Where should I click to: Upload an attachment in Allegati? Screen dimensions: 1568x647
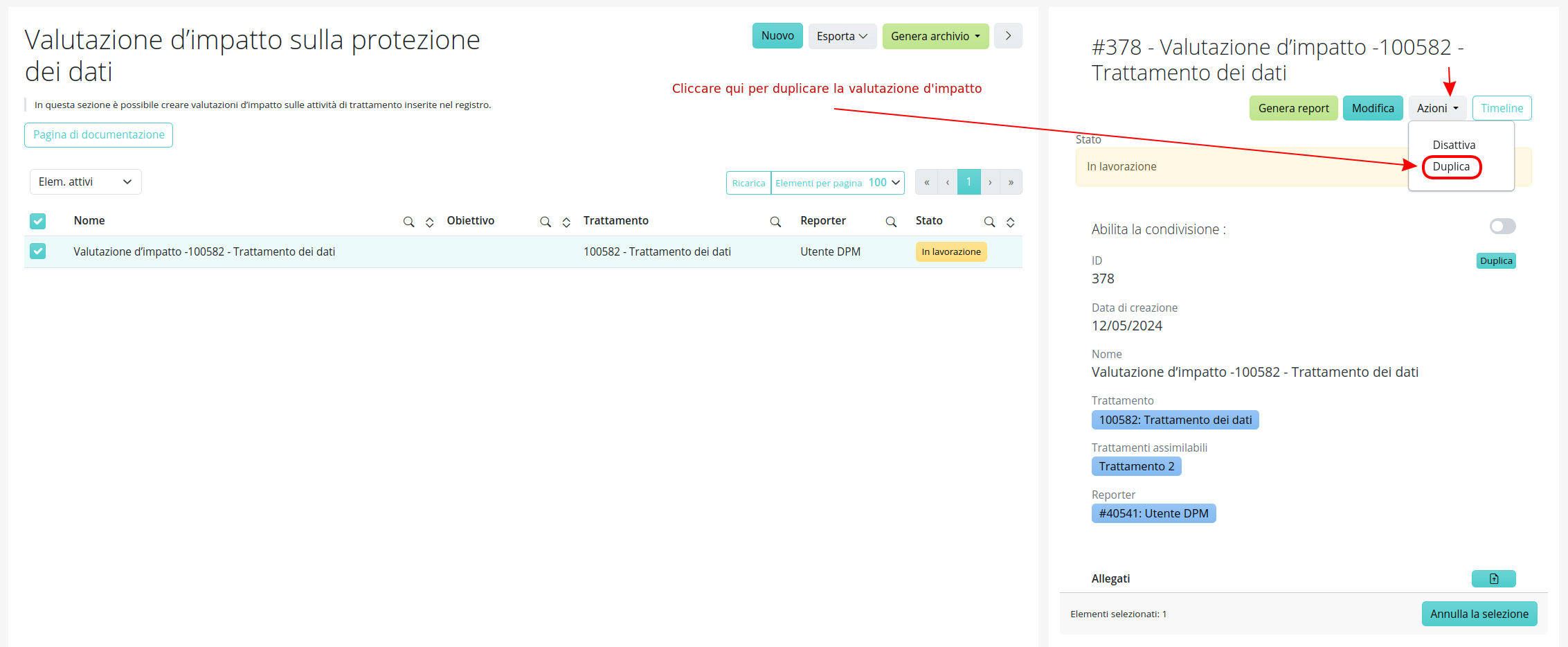(x=1493, y=578)
